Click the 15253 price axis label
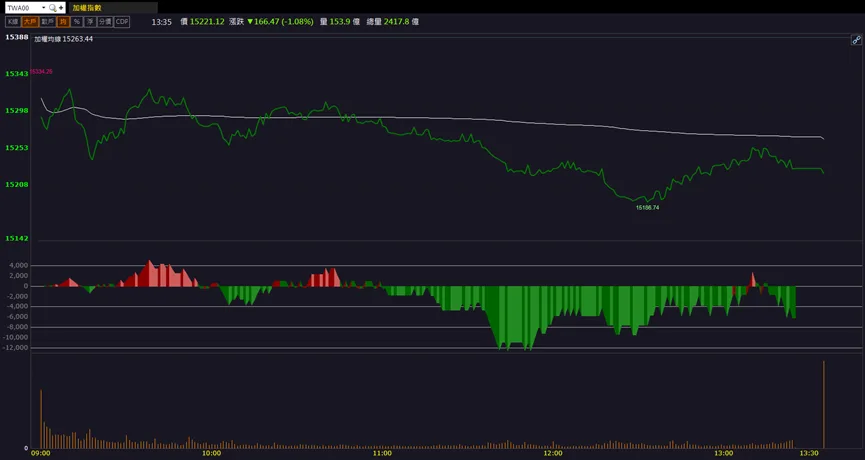Image resolution: width=865 pixels, height=460 pixels. pos(17,148)
